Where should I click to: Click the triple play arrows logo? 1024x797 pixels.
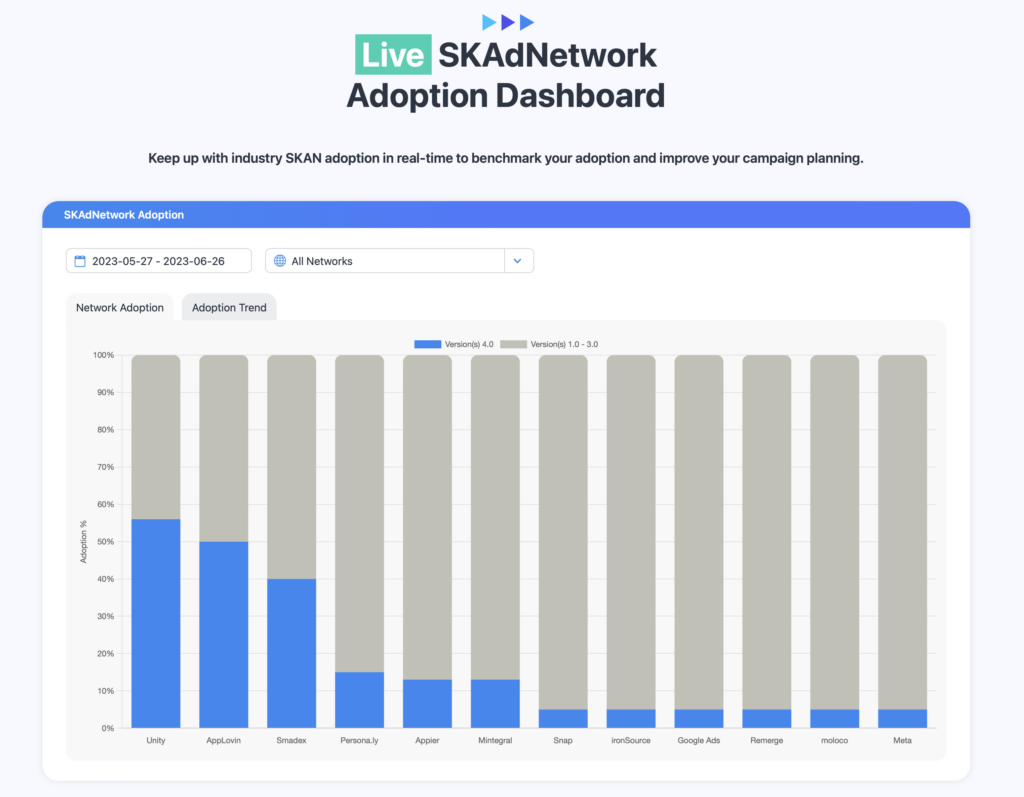(508, 22)
